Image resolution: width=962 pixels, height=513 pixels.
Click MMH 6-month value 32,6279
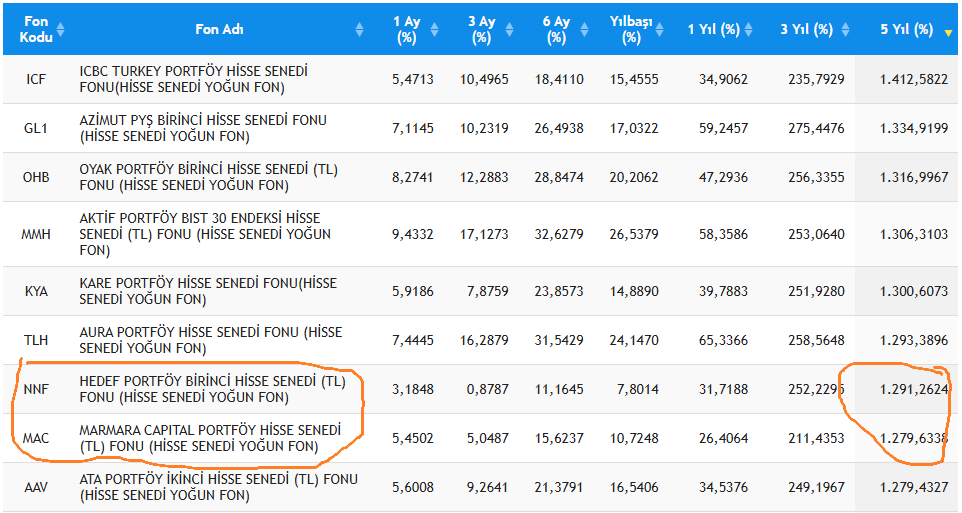[559, 234]
